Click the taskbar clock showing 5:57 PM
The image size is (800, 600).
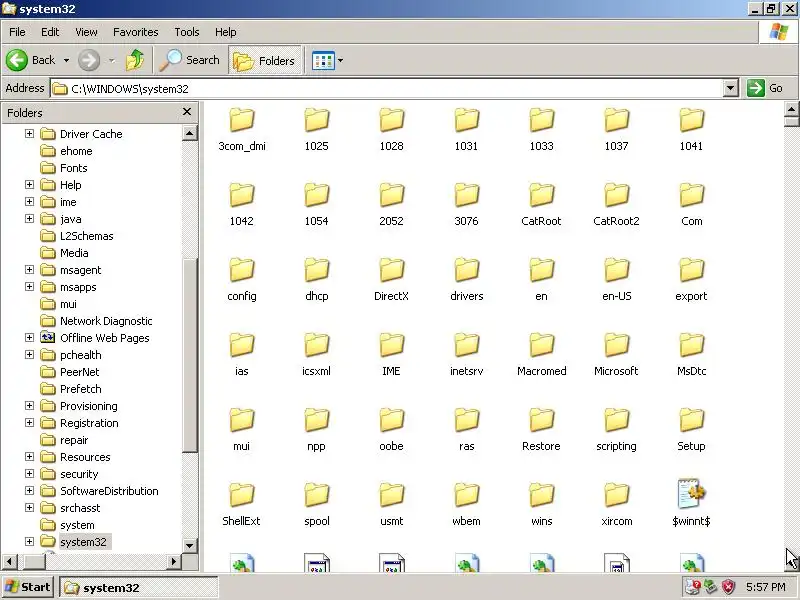pos(766,587)
